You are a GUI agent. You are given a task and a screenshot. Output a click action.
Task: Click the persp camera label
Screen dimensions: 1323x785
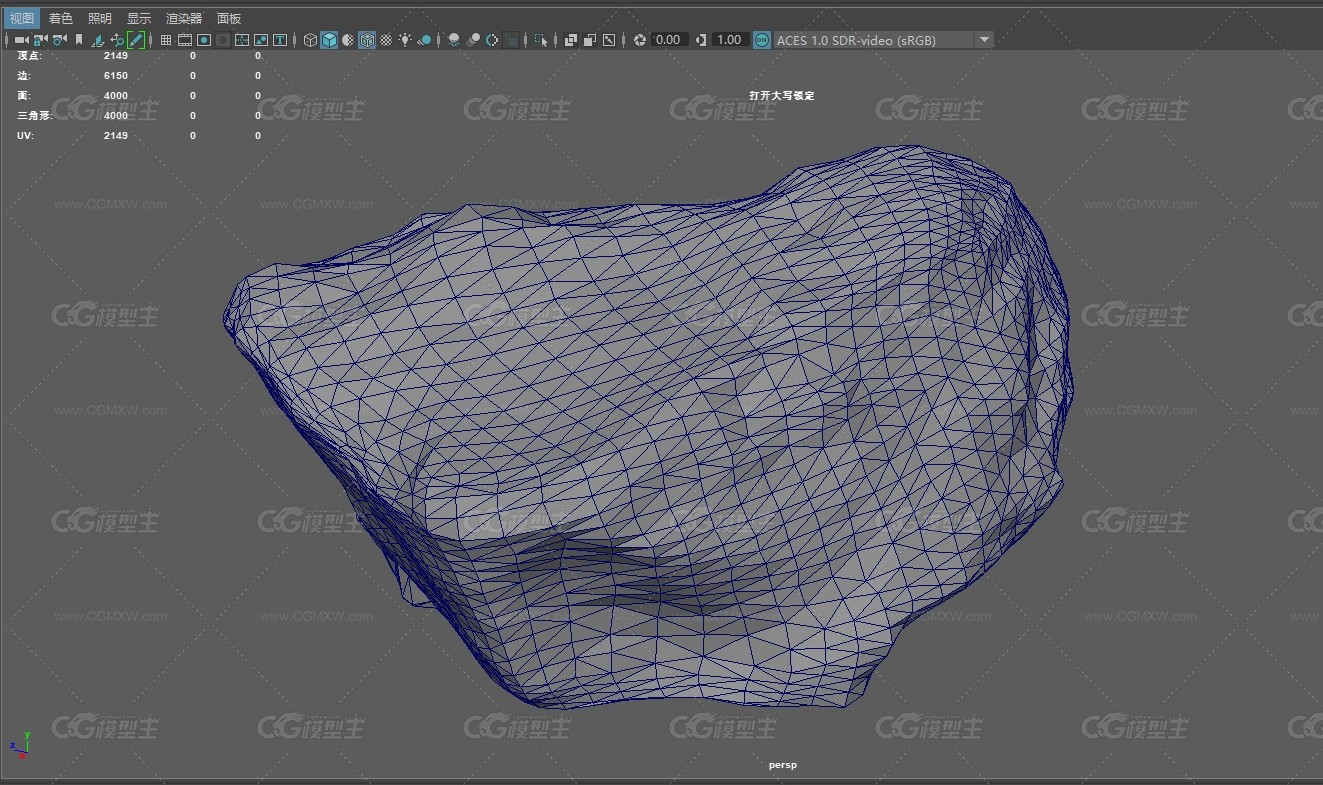tap(783, 765)
